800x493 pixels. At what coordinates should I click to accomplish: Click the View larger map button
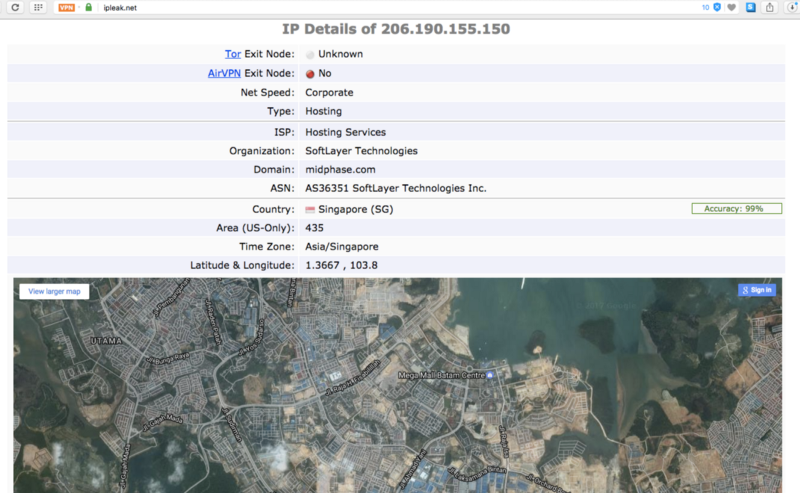pos(54,291)
